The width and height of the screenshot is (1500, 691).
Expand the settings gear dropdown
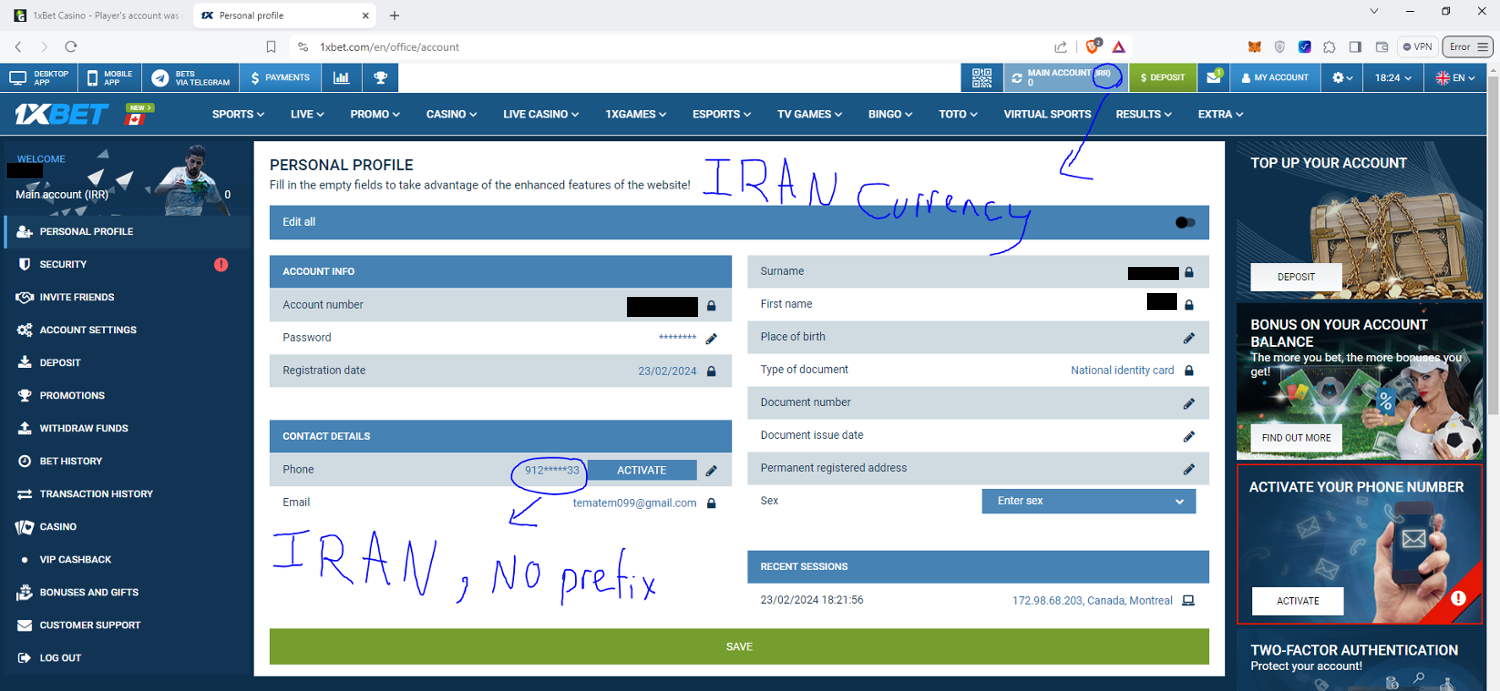[x=1342, y=77]
